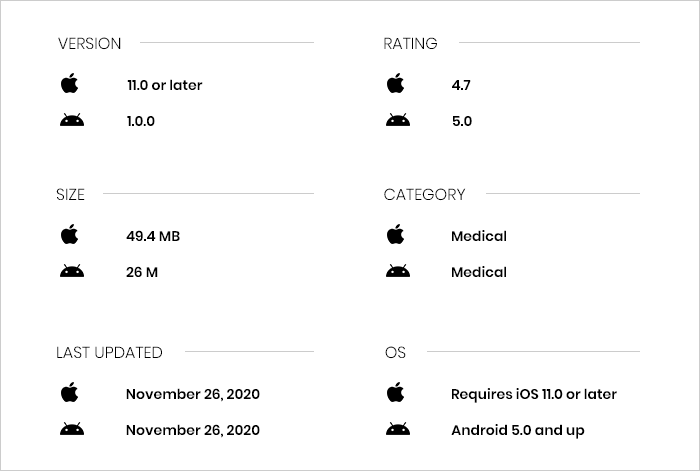The image size is (700, 471).
Task: Click the "11.0 or later" version text
Action: 164,85
